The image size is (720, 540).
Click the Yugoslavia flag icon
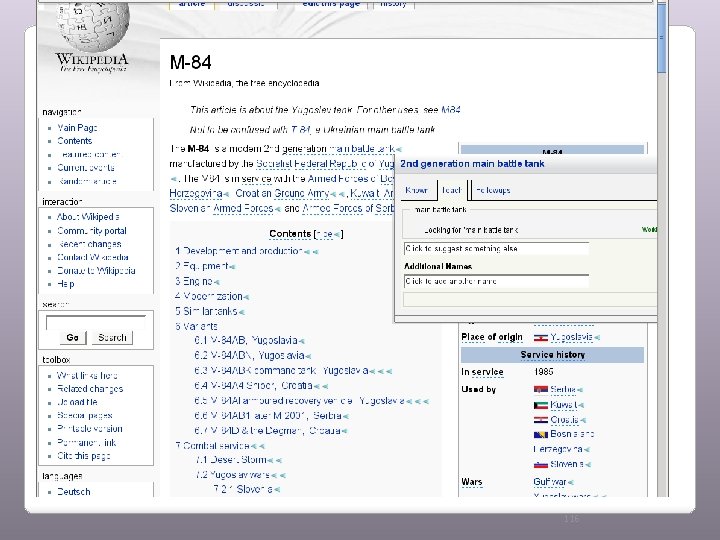[x=540, y=338]
